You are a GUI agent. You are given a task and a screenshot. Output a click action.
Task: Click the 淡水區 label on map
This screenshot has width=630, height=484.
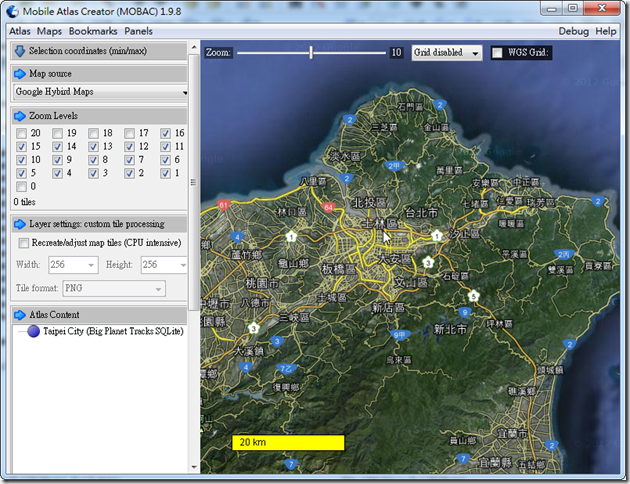click(x=345, y=156)
